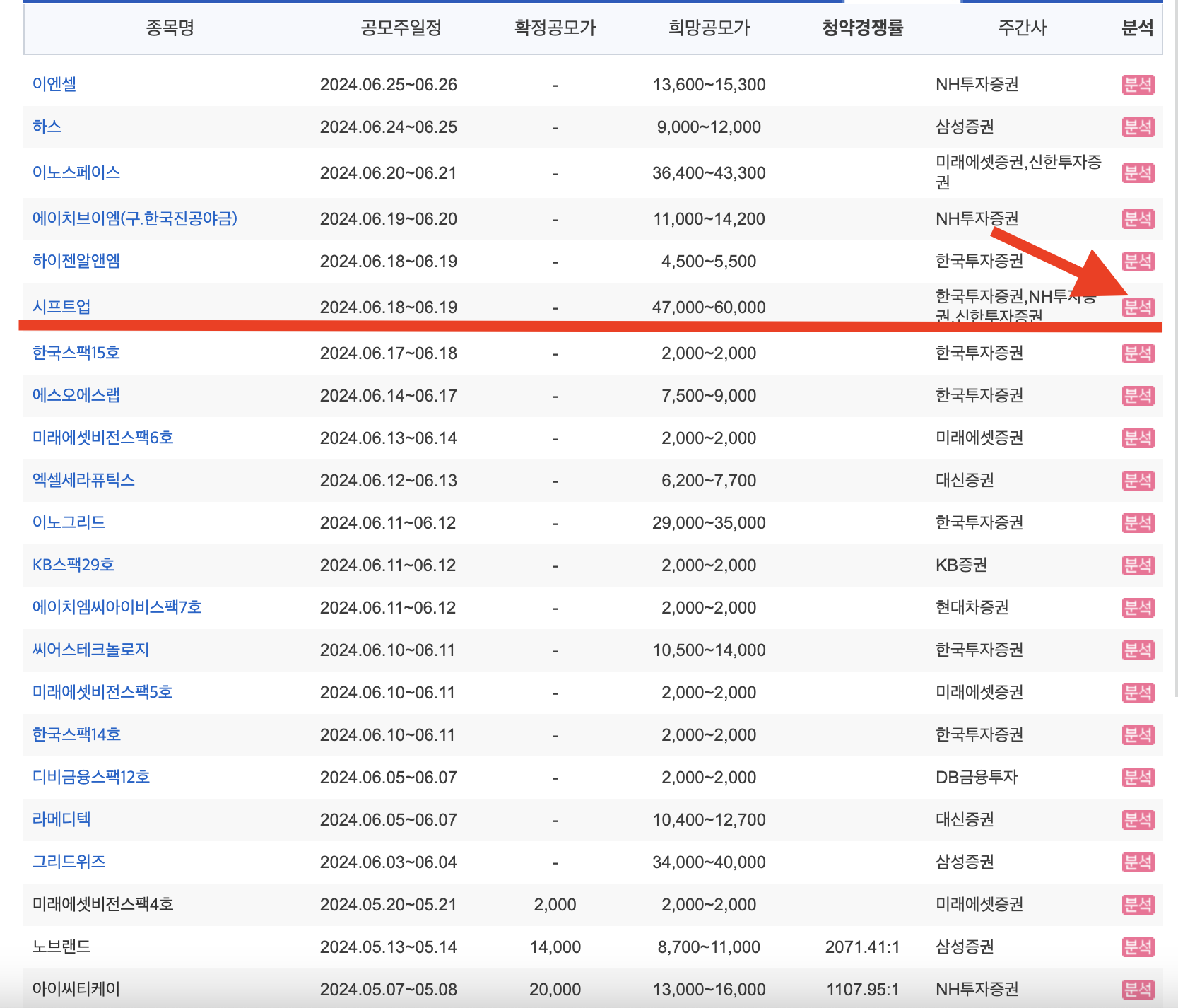Click the 분석 icon for 노브랜드
1178x1008 pixels.
1138,947
